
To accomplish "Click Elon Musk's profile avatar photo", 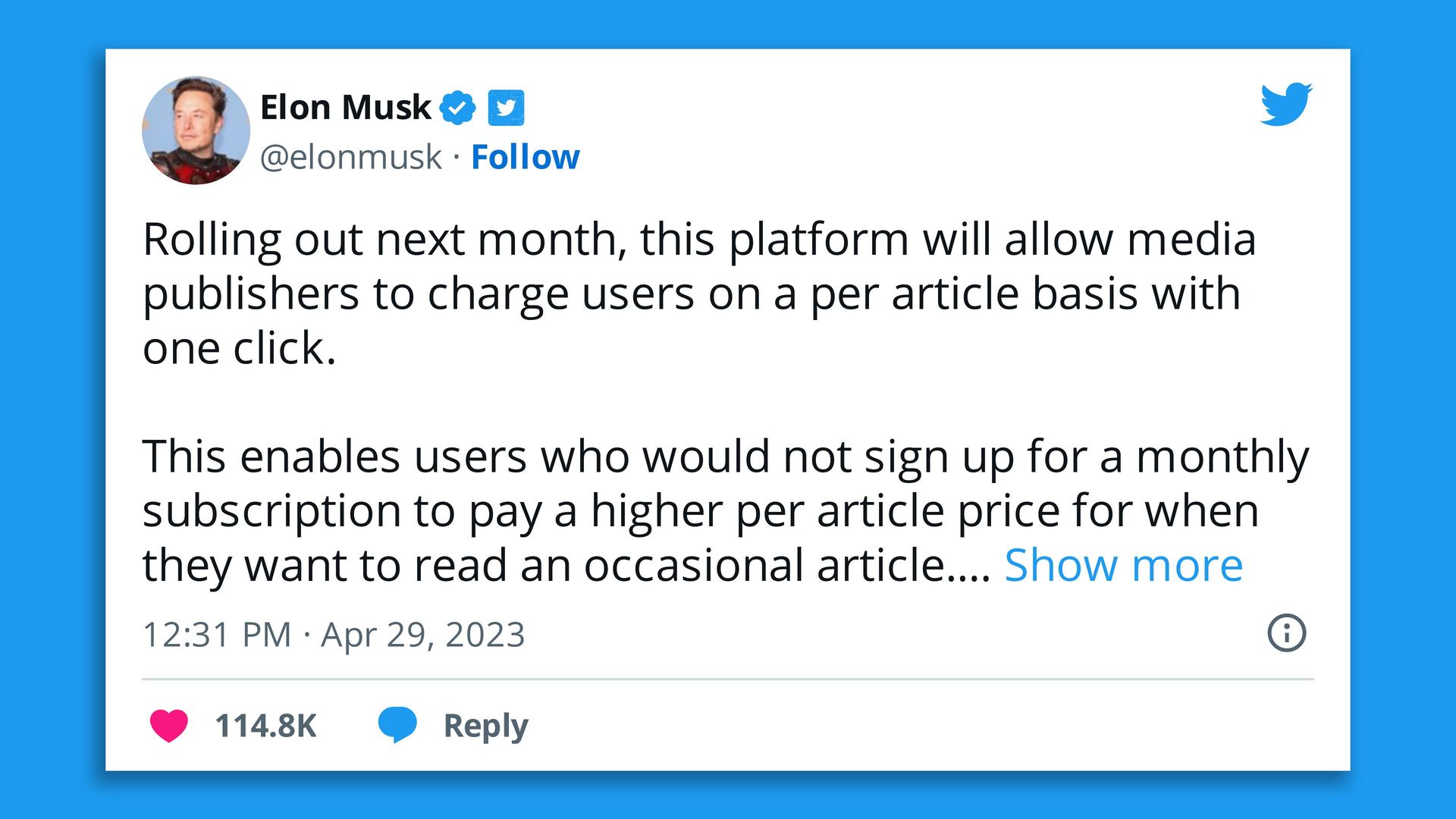I will pyautogui.click(x=196, y=130).
